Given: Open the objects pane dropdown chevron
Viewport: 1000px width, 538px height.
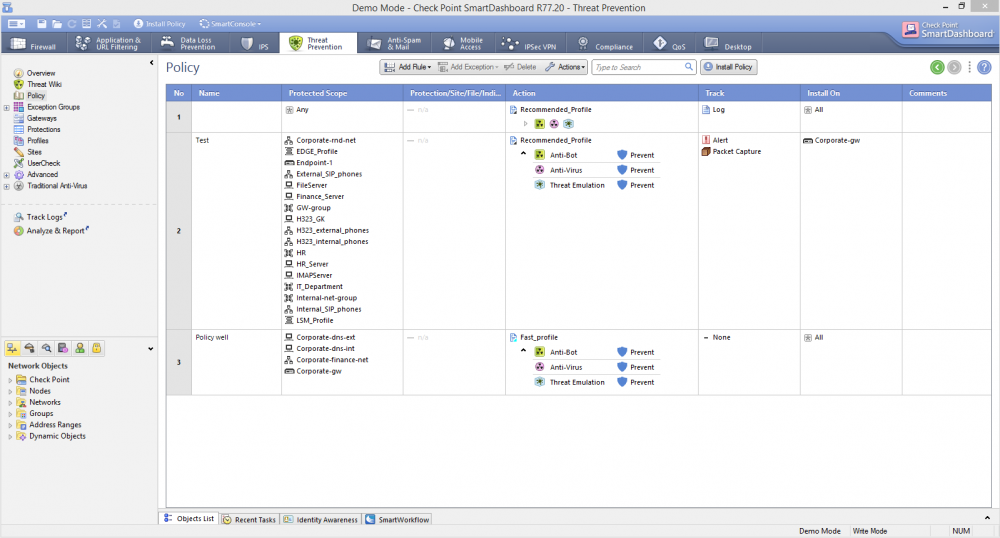Looking at the screenshot, I should coord(151,349).
